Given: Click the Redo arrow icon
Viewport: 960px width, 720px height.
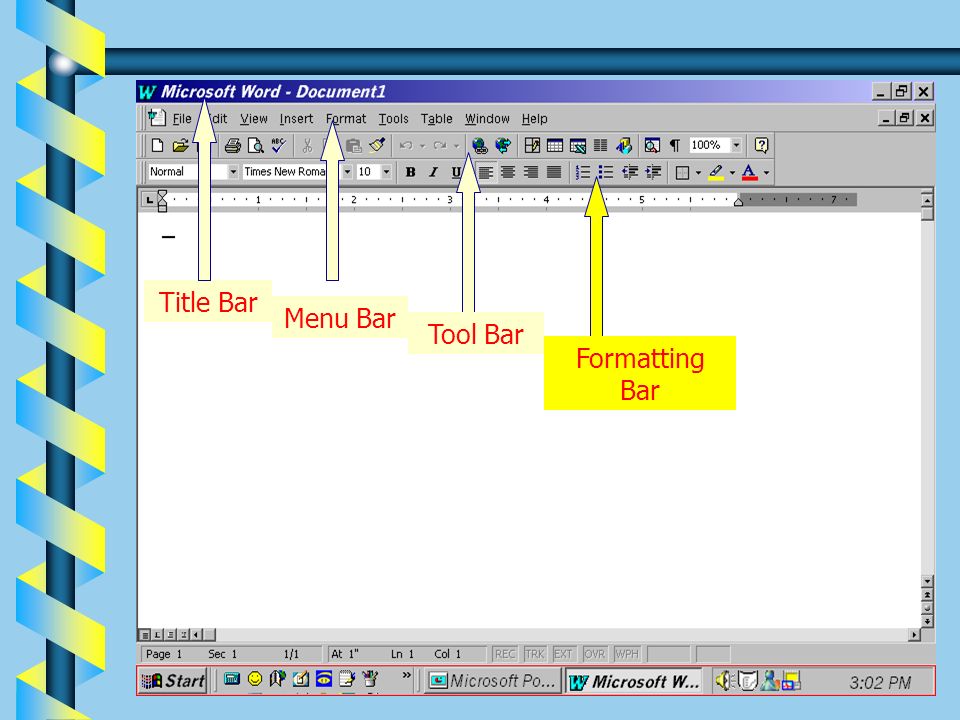Looking at the screenshot, I should [x=440, y=145].
